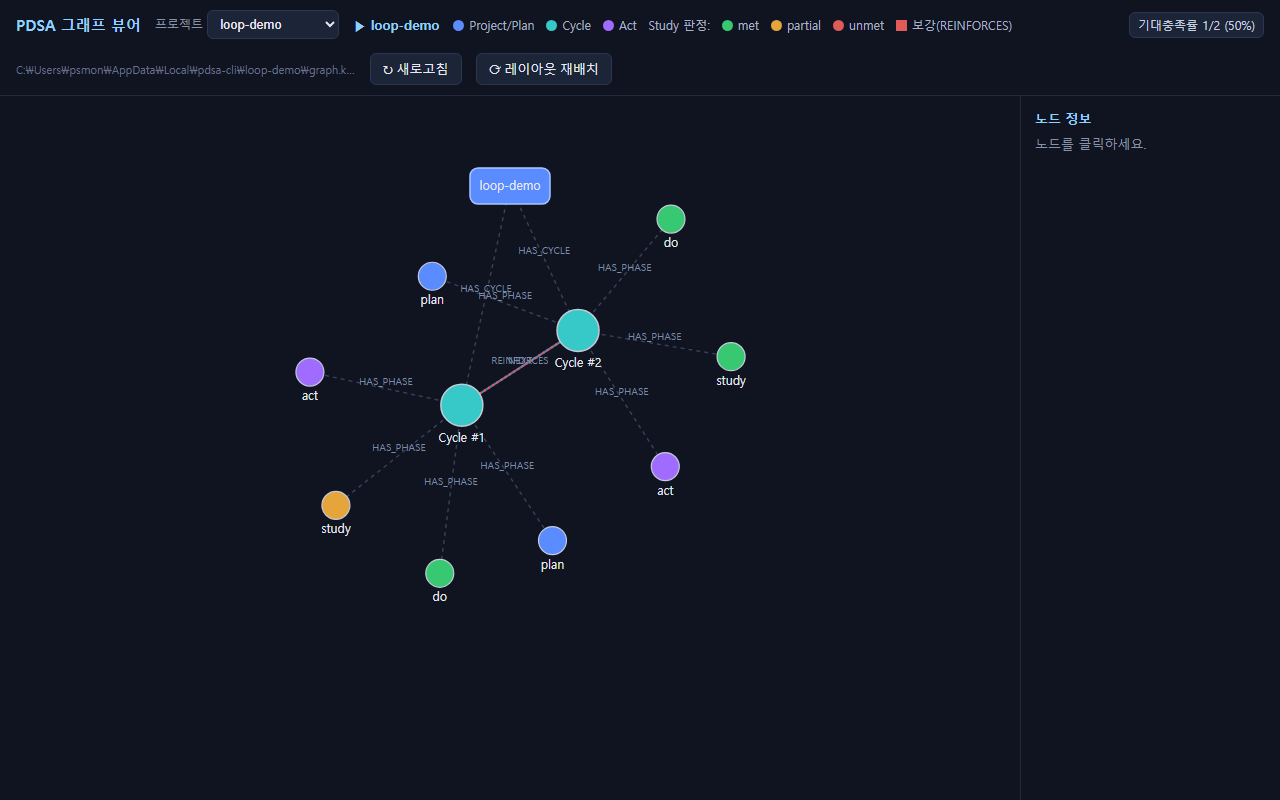Click the partial orange legend dot
This screenshot has width=1280, height=800.
(776, 26)
